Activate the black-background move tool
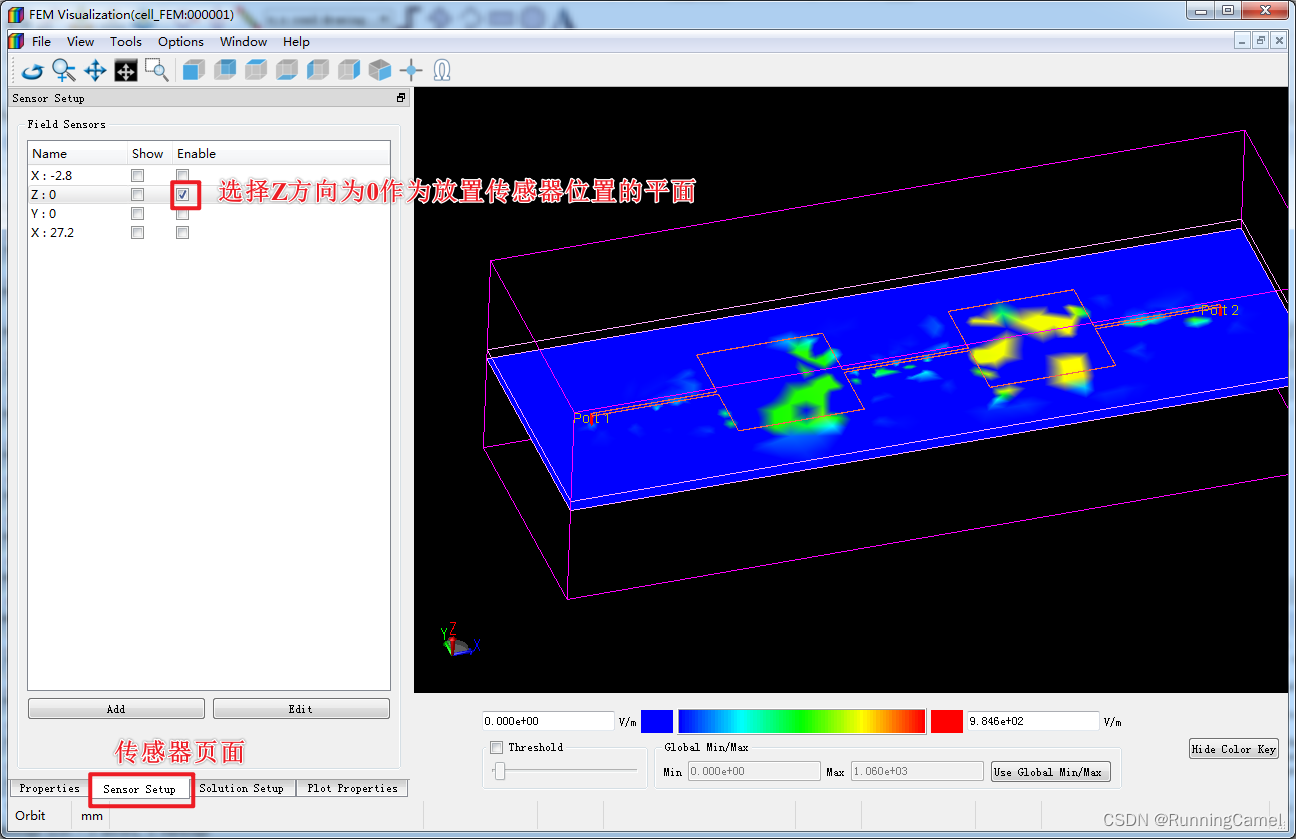Screen dimensions: 1296x839 [x=126, y=70]
